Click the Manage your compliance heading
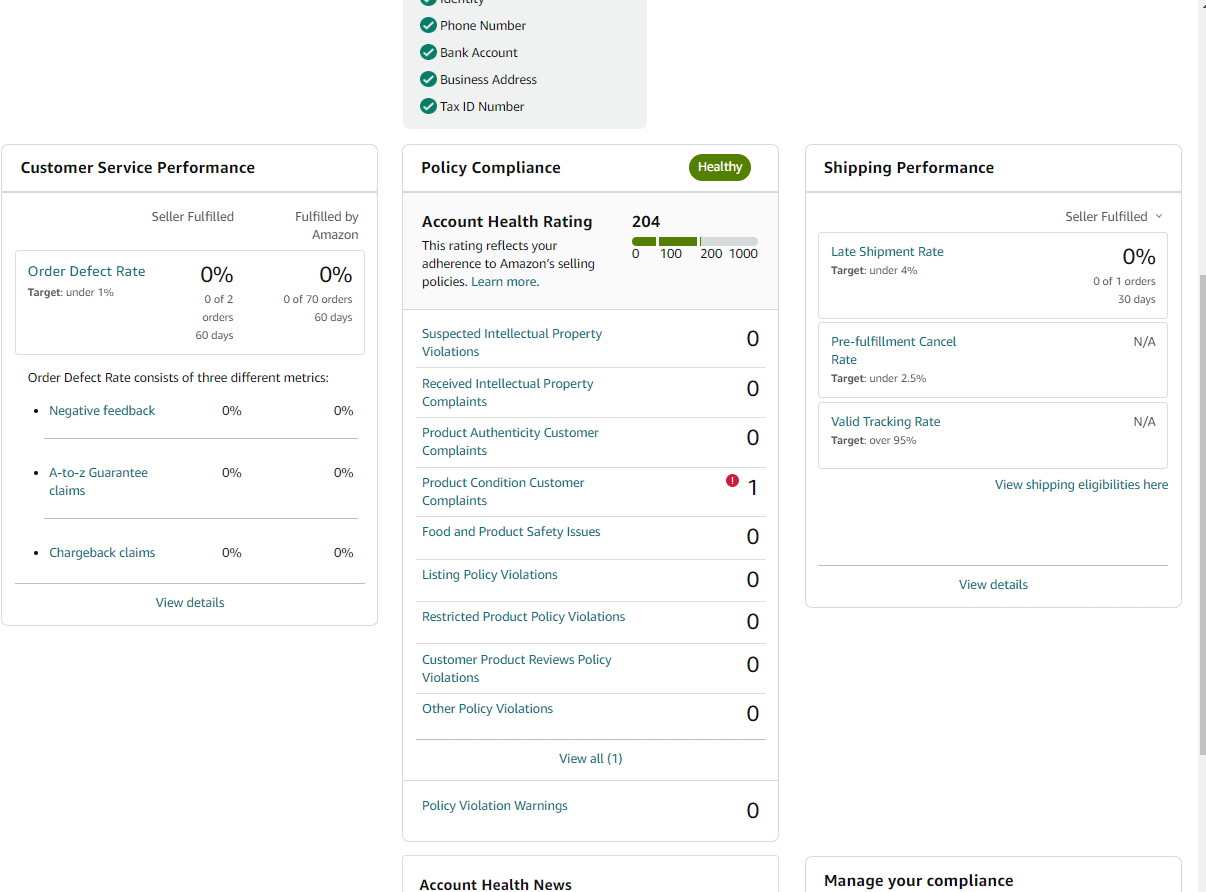The height and width of the screenshot is (892, 1206). point(919,880)
